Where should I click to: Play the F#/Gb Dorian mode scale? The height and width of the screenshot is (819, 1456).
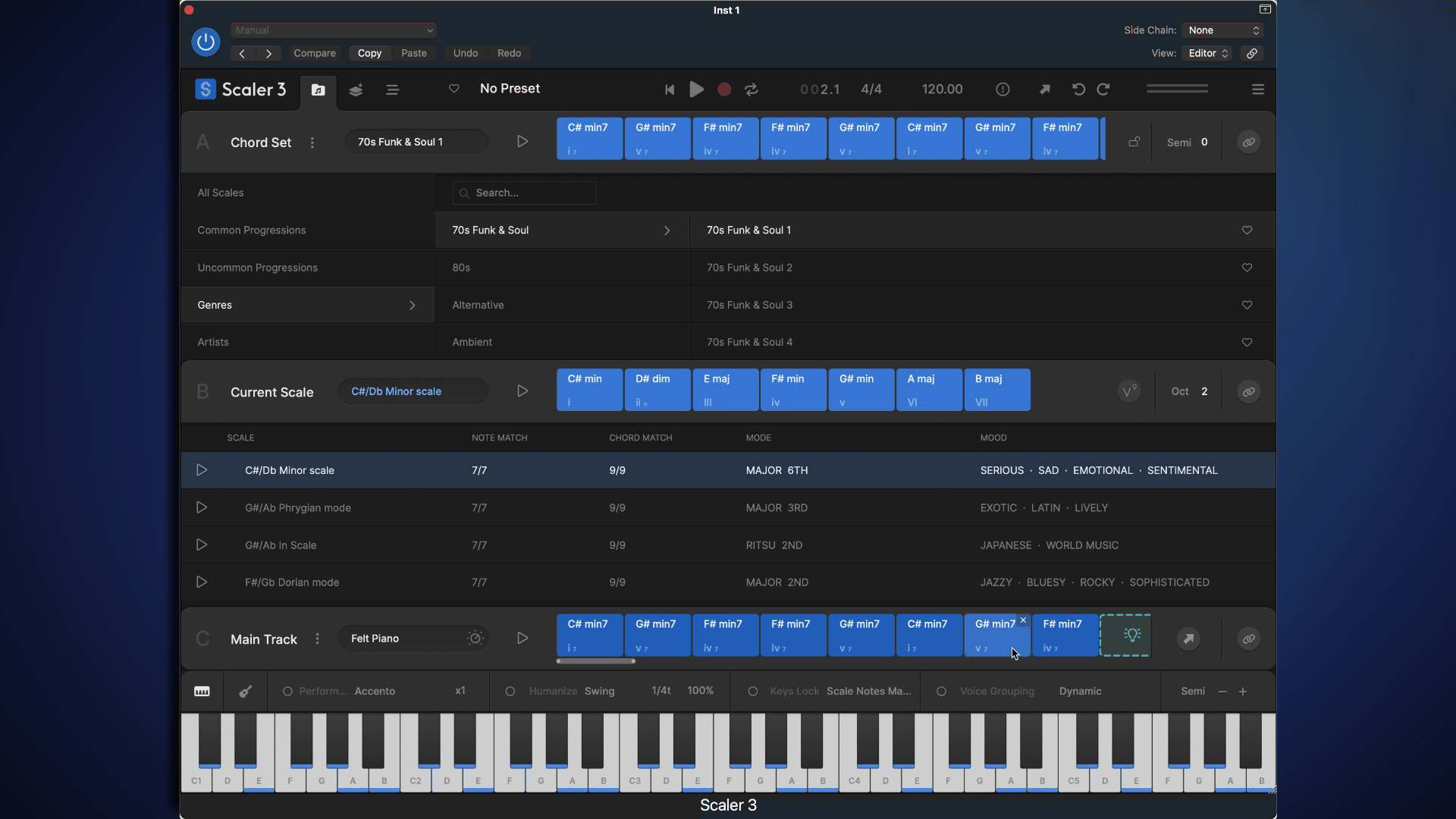(202, 582)
